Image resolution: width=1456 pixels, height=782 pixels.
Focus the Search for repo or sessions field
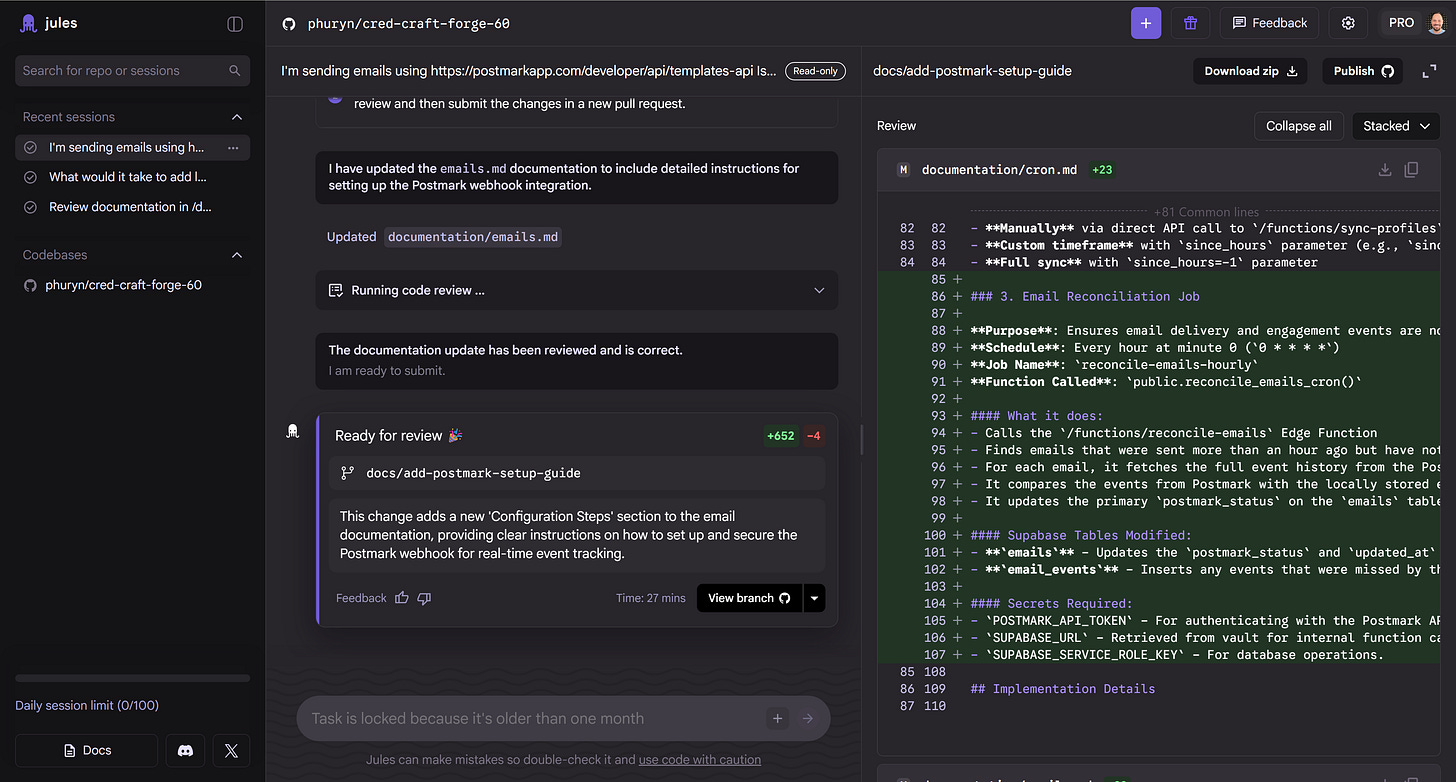coord(132,71)
